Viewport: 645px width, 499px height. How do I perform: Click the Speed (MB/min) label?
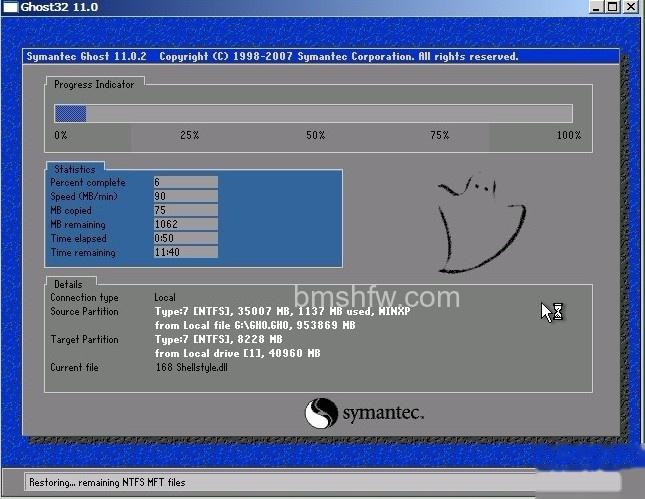[x=84, y=196]
